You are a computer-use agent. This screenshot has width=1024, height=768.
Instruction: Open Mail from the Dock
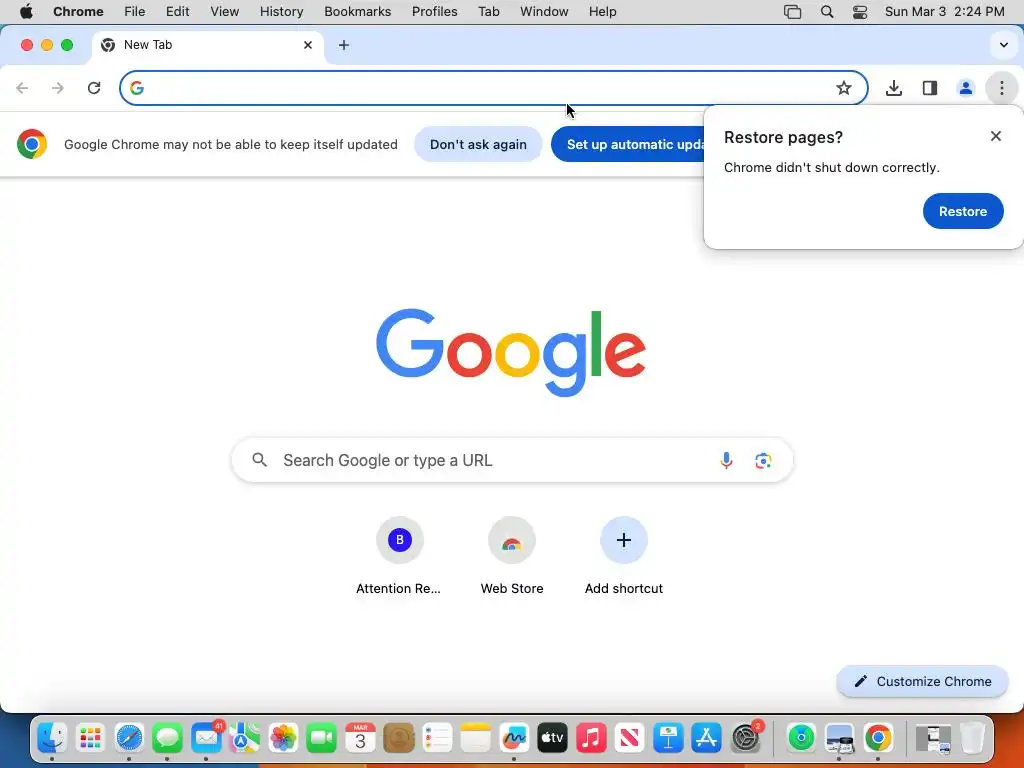pos(206,738)
